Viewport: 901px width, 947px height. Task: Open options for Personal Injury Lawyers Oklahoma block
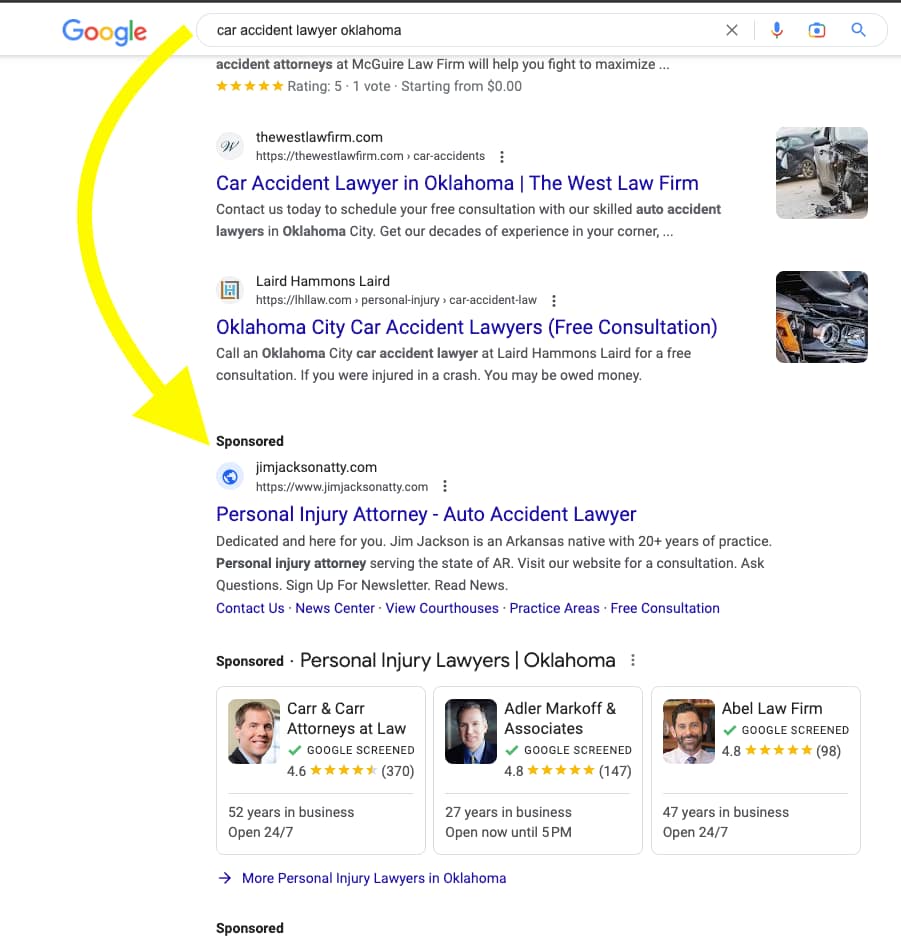[x=633, y=660]
